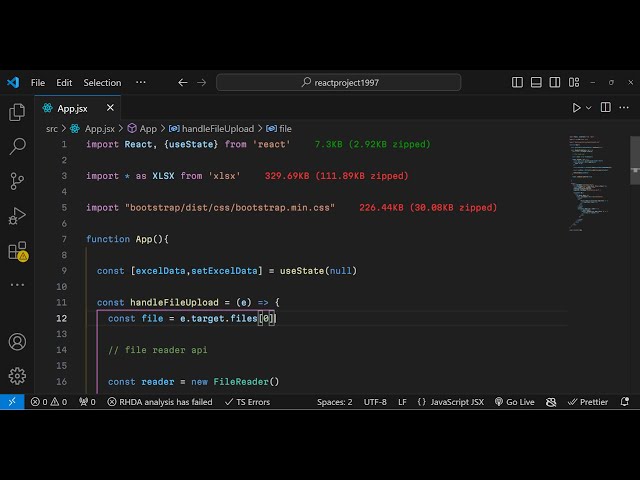Viewport: 640px width, 480px height.
Task: Open Source Control view
Action: point(17,181)
